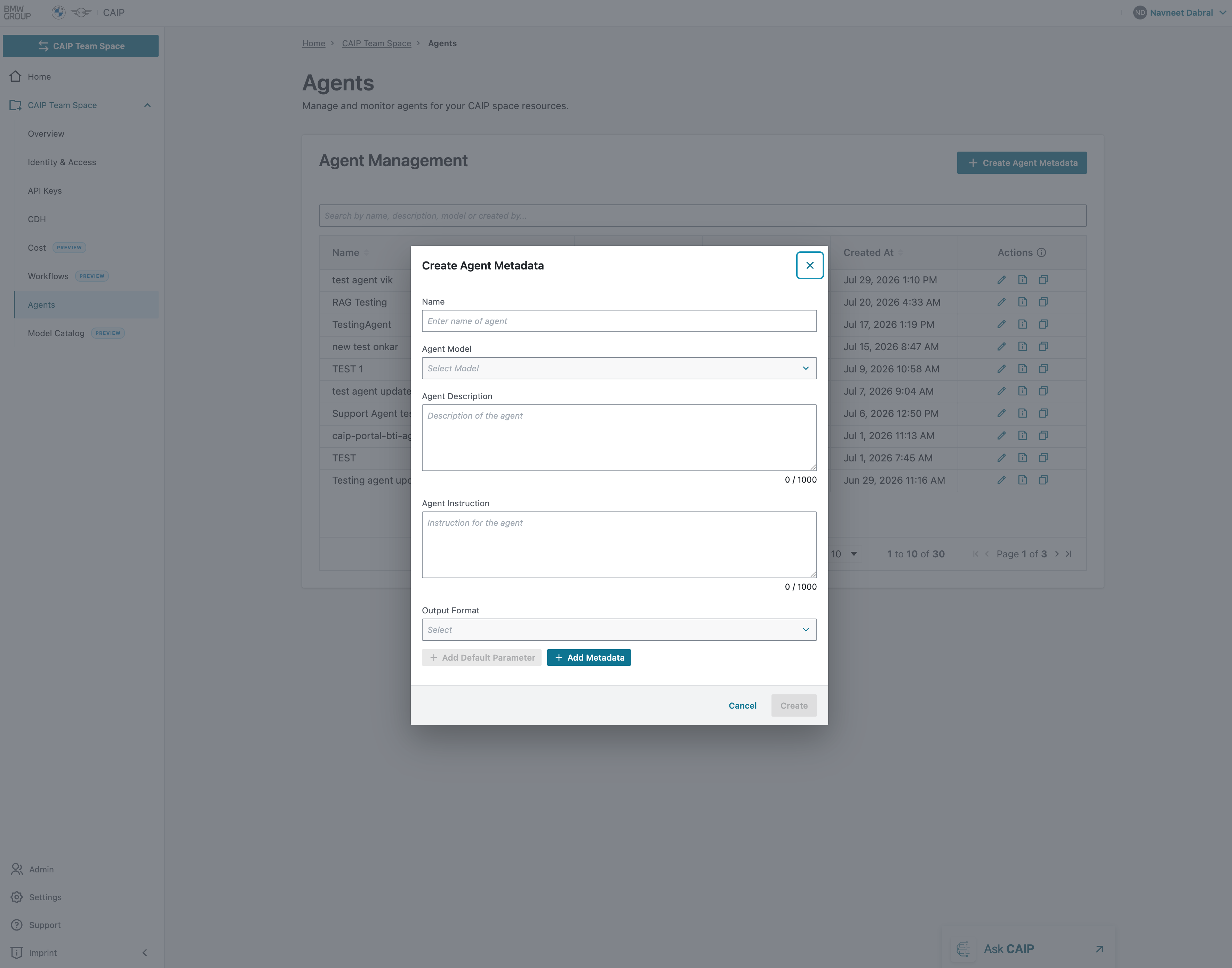Open Home in sidebar
Image resolution: width=1232 pixels, height=968 pixels.
click(x=39, y=76)
